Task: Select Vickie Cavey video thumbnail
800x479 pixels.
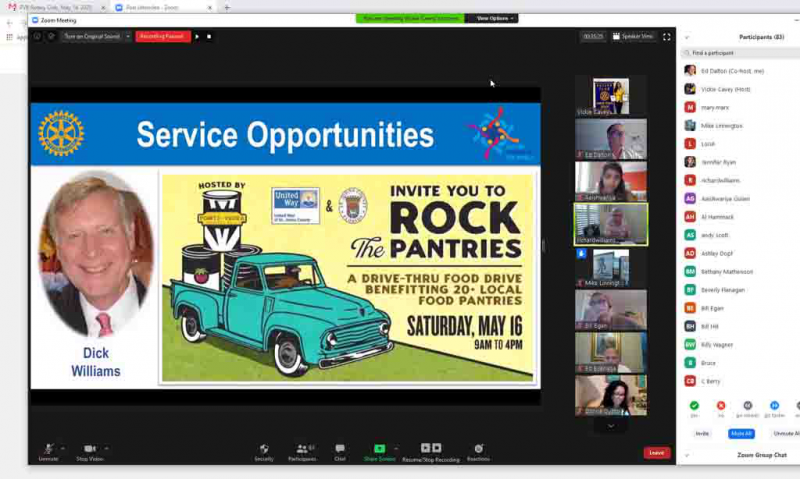Action: click(611, 96)
